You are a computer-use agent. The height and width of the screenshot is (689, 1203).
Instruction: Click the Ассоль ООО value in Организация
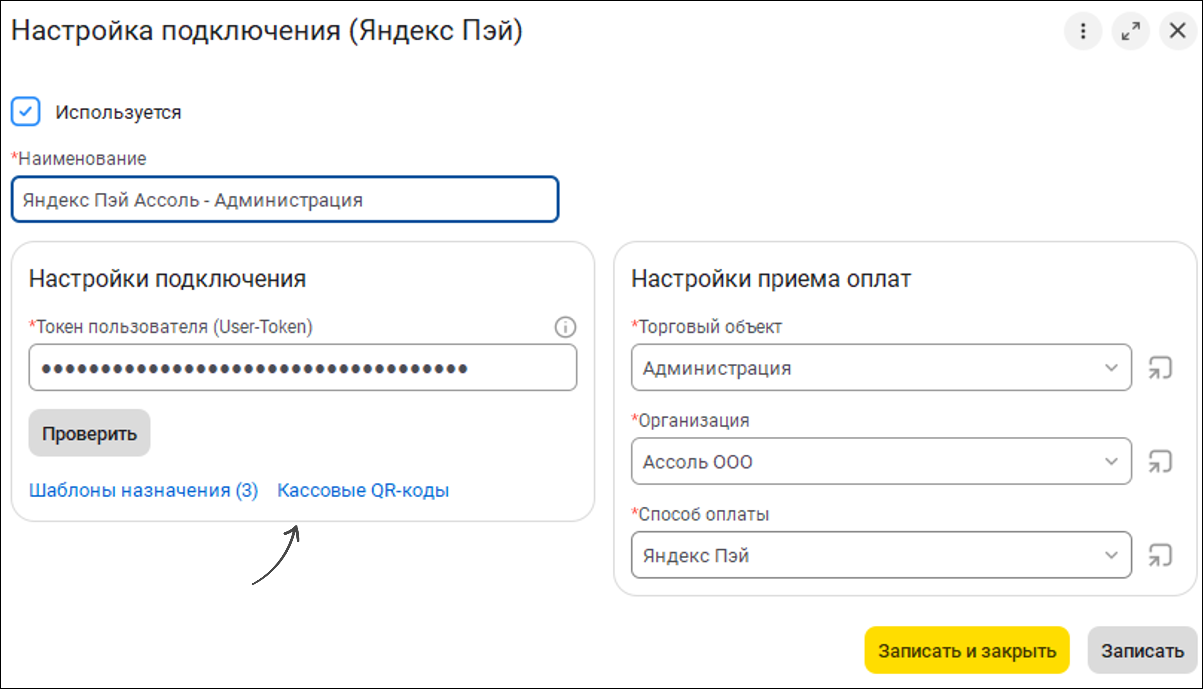click(x=698, y=462)
